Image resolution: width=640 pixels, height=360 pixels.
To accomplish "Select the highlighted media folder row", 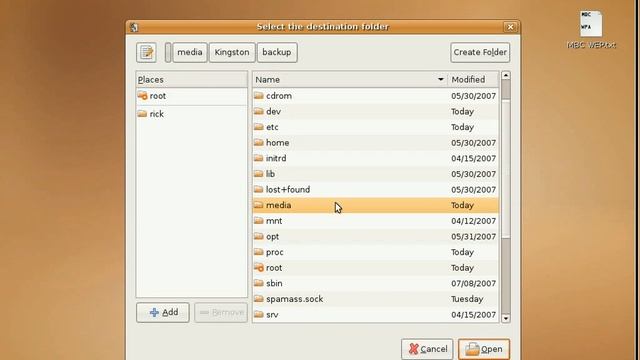I will [376, 205].
